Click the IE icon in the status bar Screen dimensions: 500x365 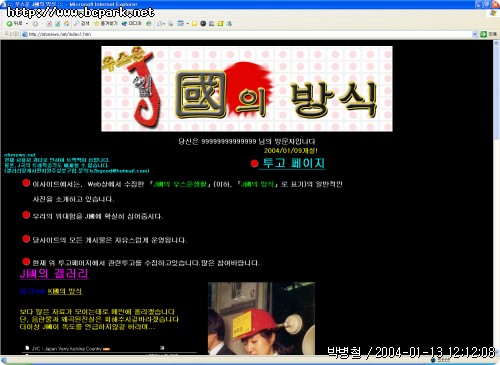pos(4,360)
